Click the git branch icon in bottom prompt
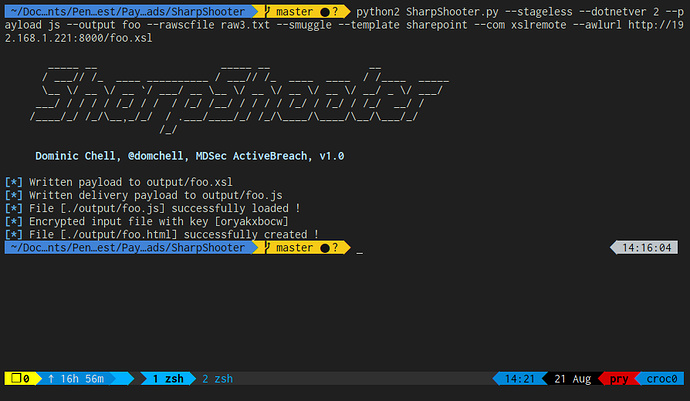The height and width of the screenshot is (401, 690). coord(268,247)
